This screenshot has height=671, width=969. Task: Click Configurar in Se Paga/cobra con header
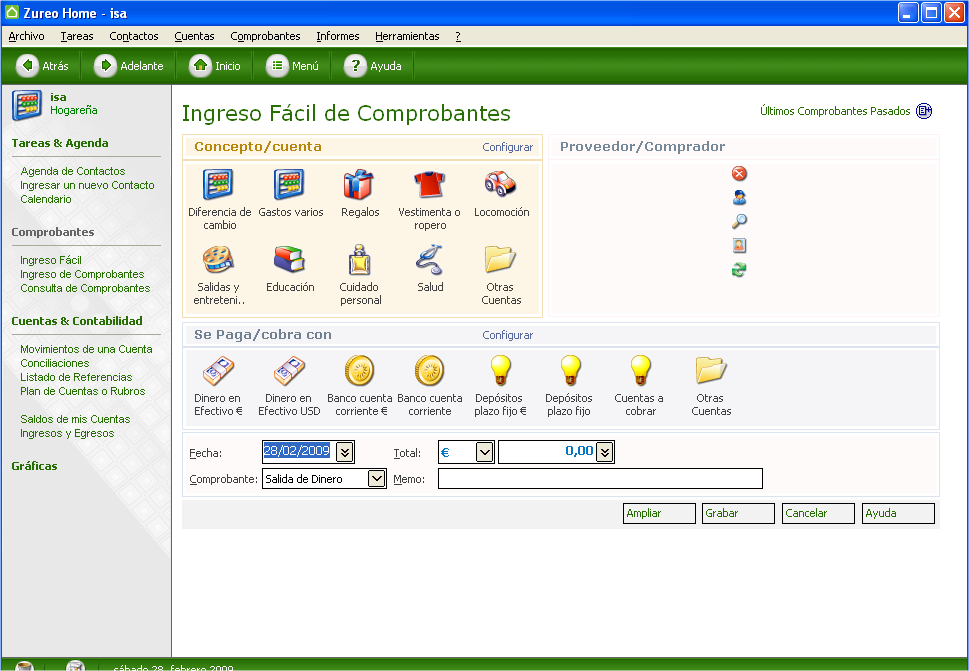pyautogui.click(x=507, y=335)
